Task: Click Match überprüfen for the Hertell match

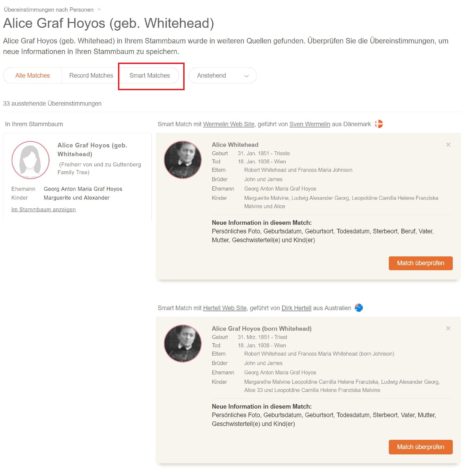Action: point(421,447)
